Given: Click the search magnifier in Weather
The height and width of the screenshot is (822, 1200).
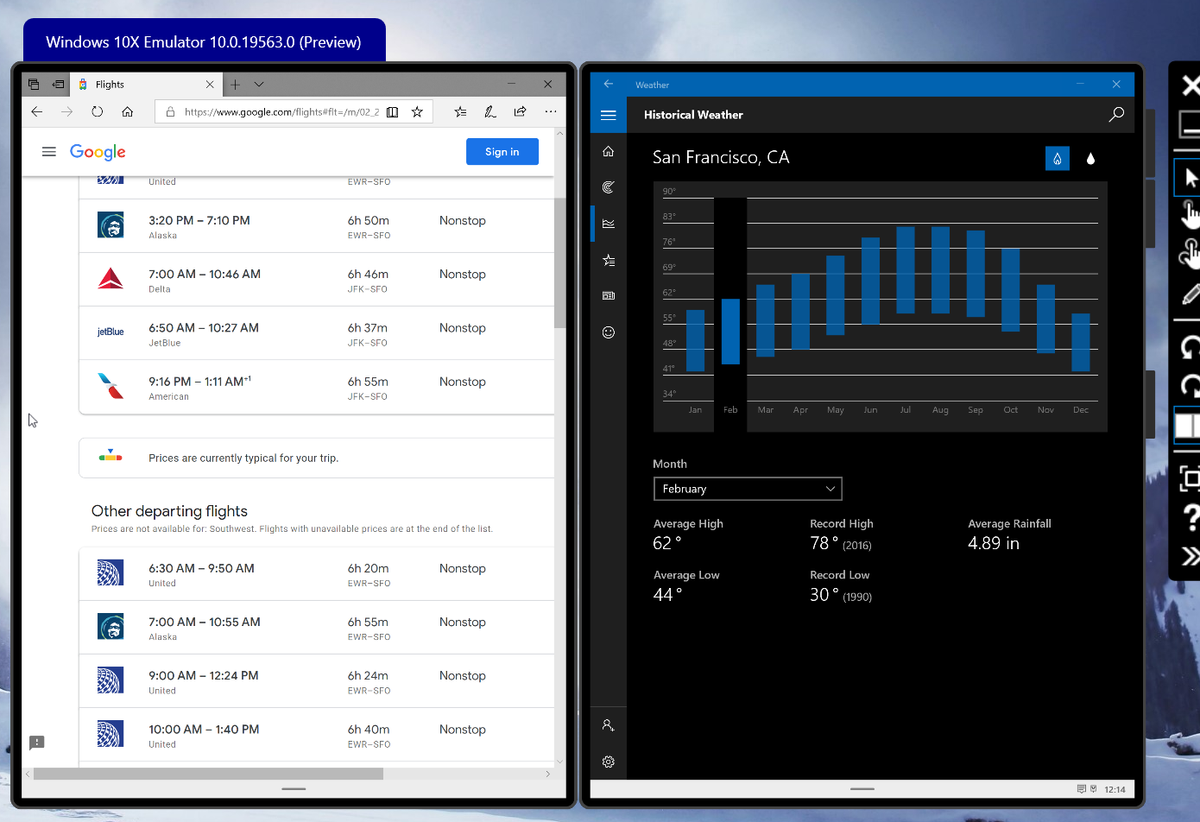Looking at the screenshot, I should click(1116, 115).
